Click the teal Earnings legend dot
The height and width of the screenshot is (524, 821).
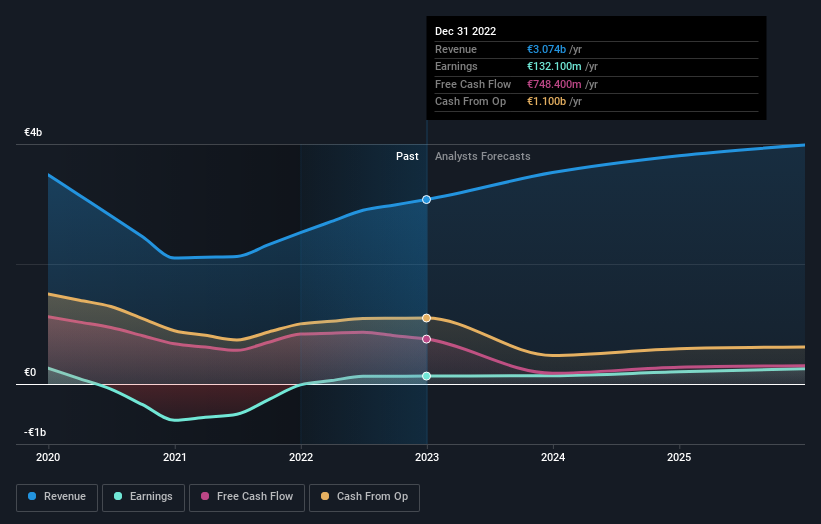click(118, 496)
